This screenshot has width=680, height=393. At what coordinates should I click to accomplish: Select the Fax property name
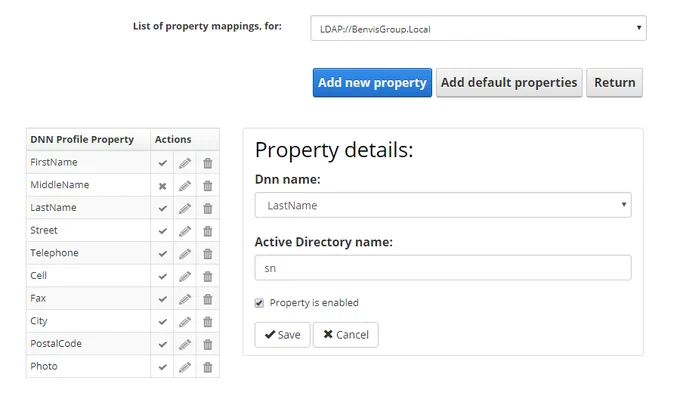coord(38,298)
